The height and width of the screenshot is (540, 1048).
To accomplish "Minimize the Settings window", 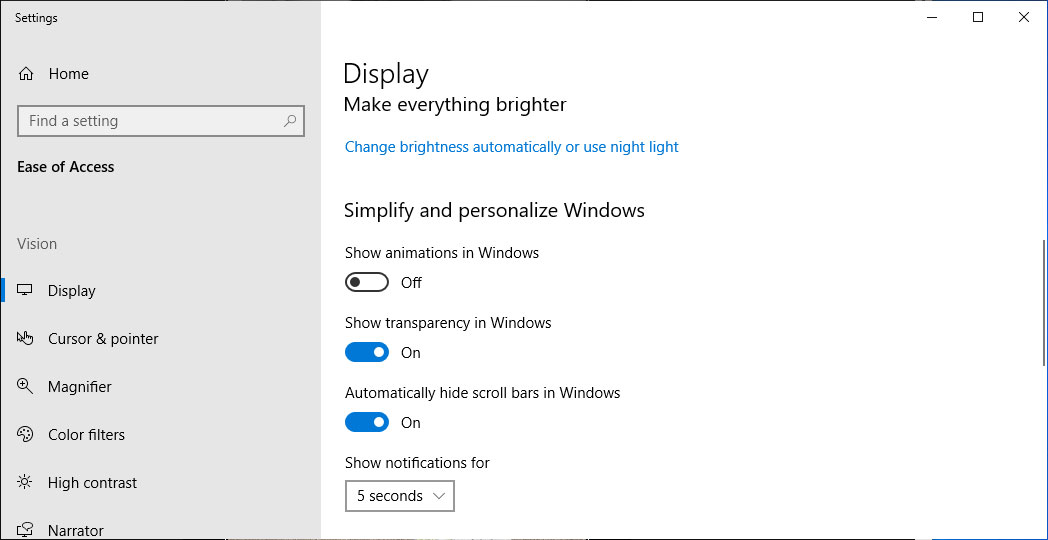I will [x=932, y=18].
